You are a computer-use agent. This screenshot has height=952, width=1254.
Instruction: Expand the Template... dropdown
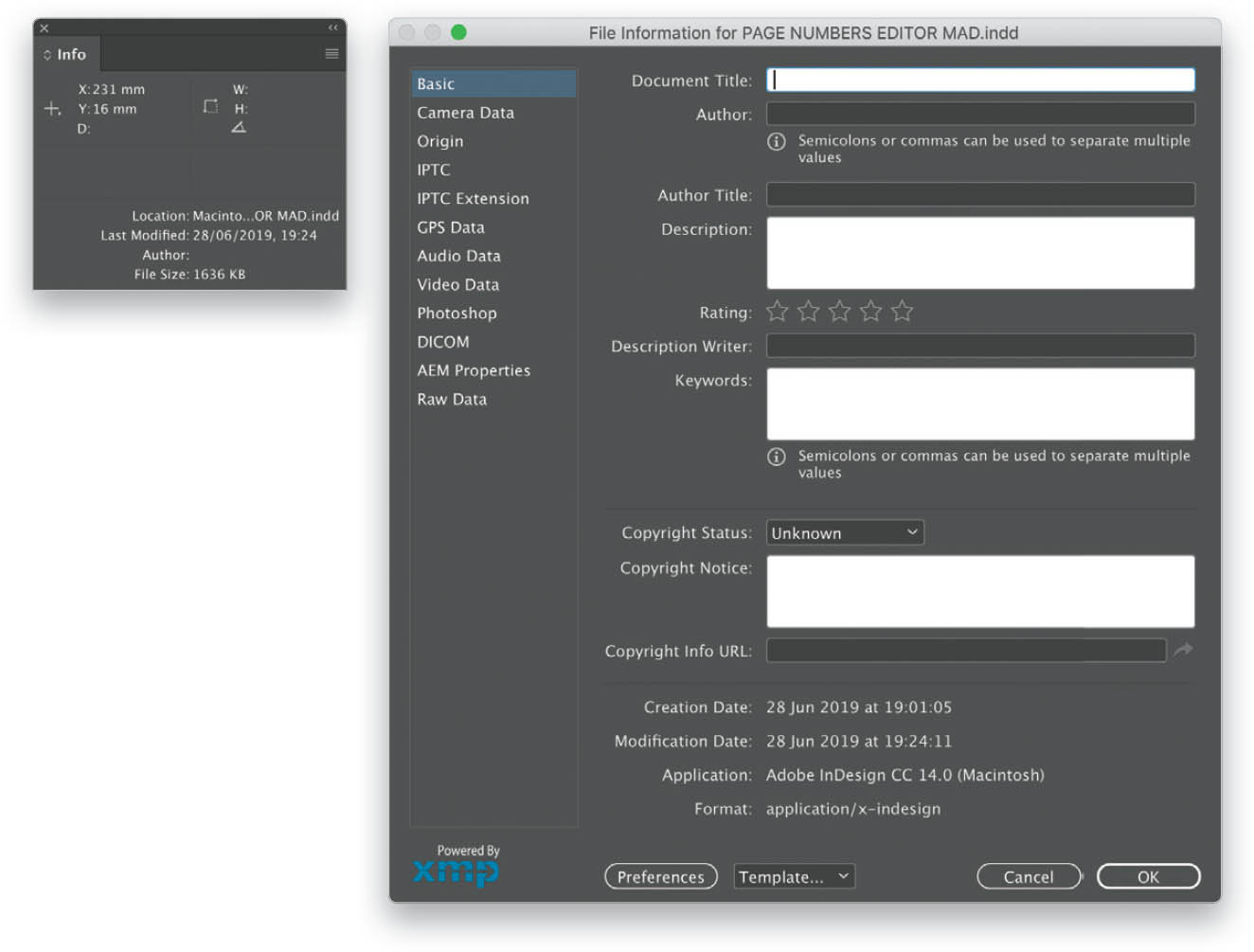(794, 876)
